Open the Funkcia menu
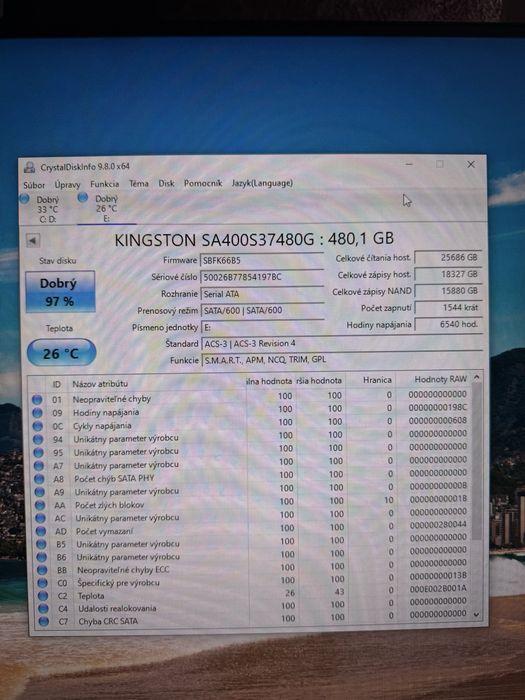The image size is (525, 700). point(104,184)
